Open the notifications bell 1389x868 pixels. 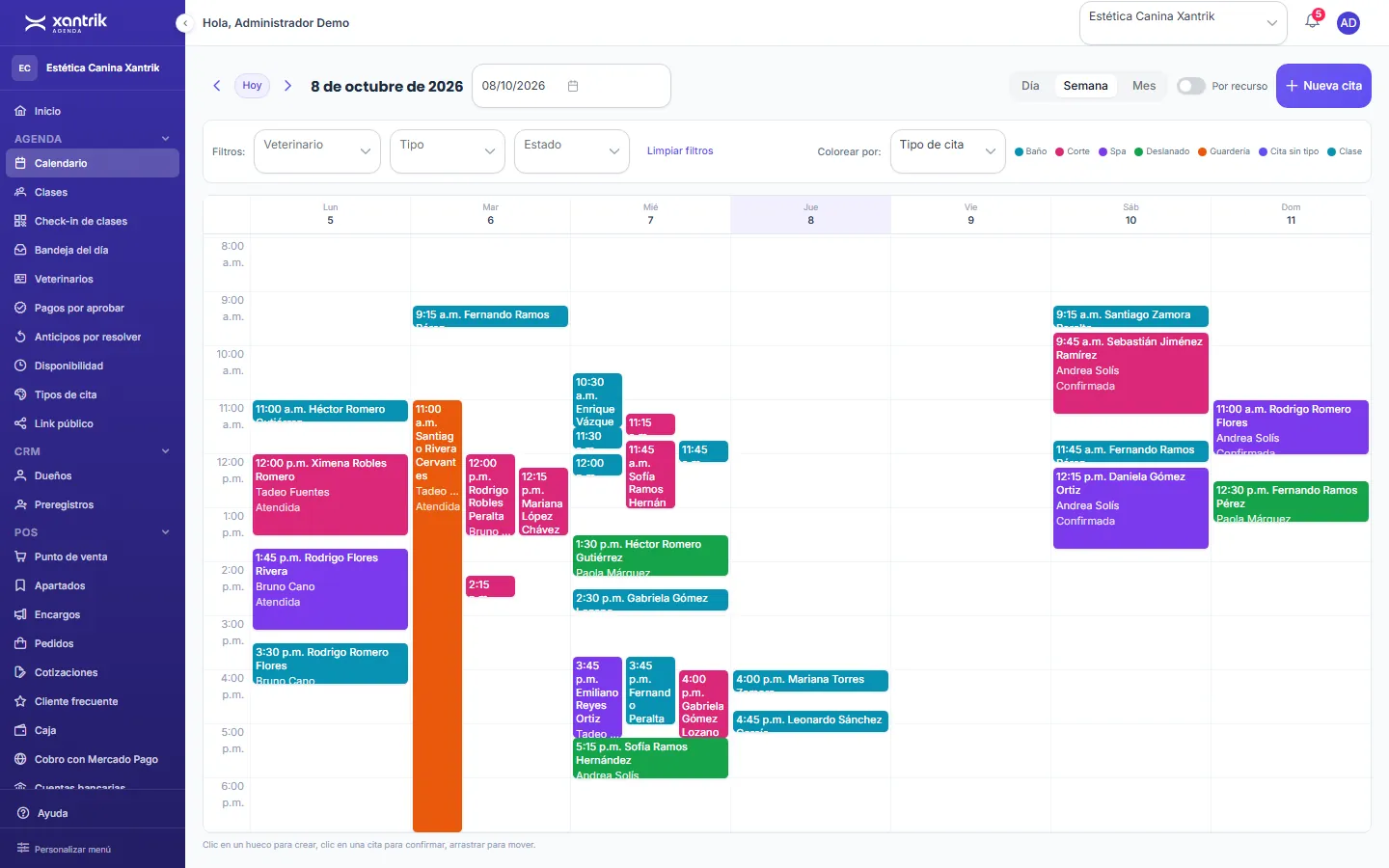1312,21
